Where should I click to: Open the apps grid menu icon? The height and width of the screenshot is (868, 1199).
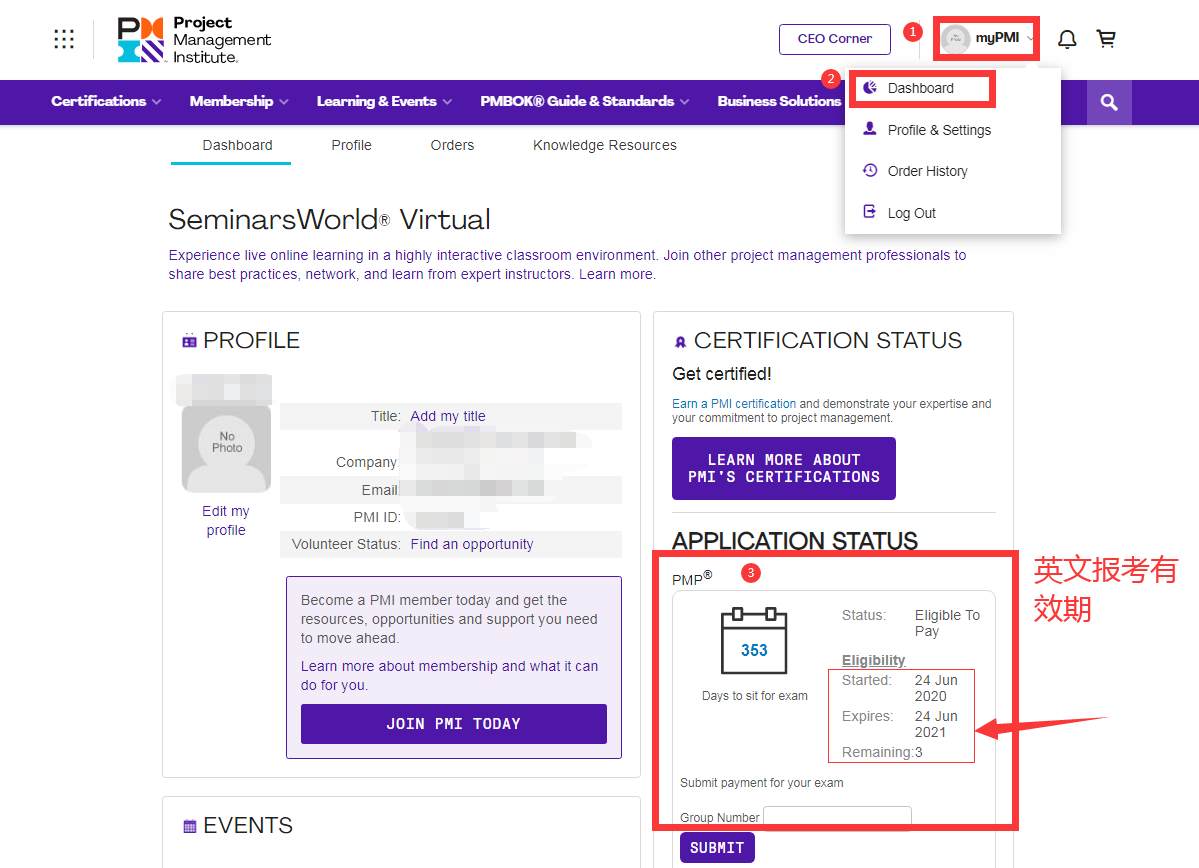[x=64, y=39]
